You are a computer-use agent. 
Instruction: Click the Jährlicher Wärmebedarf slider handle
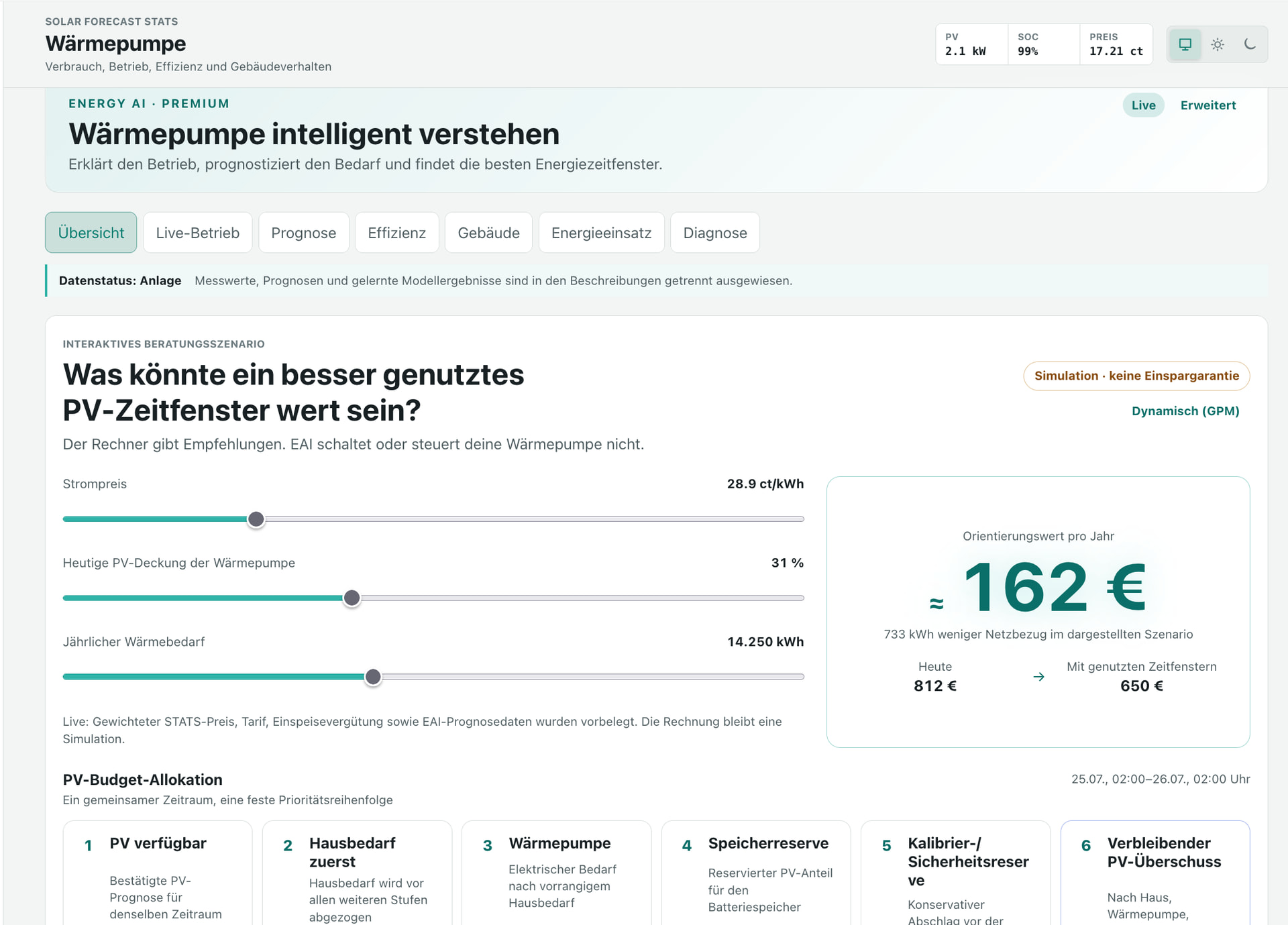tap(373, 677)
